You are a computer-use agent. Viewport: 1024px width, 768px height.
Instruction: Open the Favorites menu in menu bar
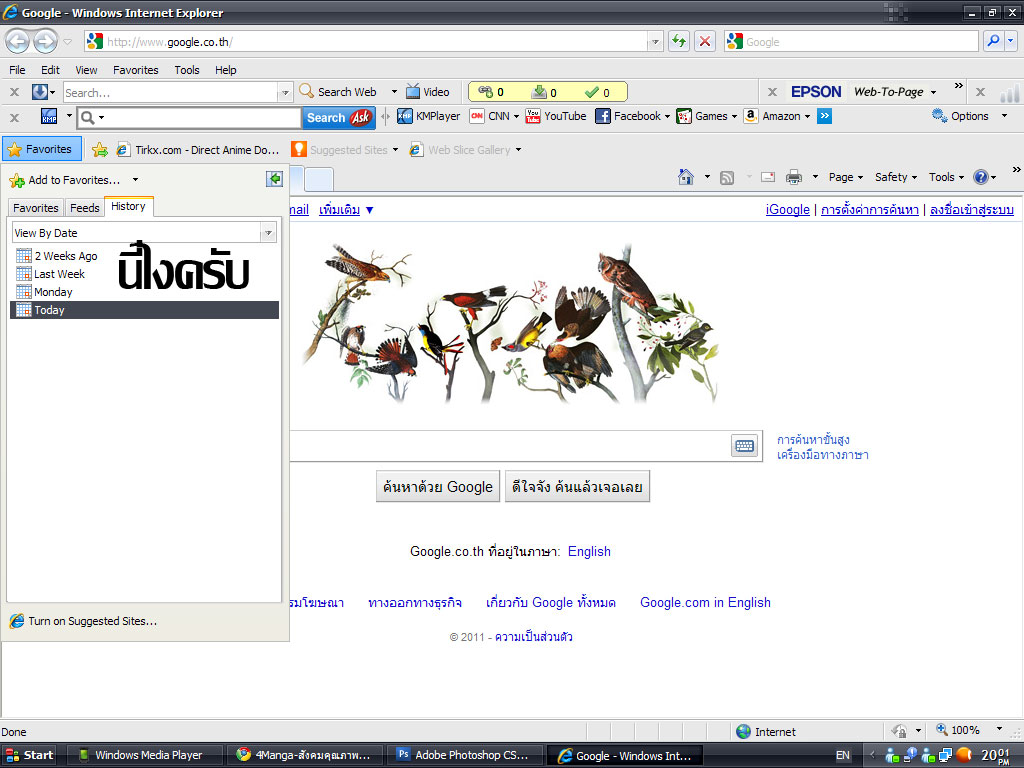coord(136,70)
